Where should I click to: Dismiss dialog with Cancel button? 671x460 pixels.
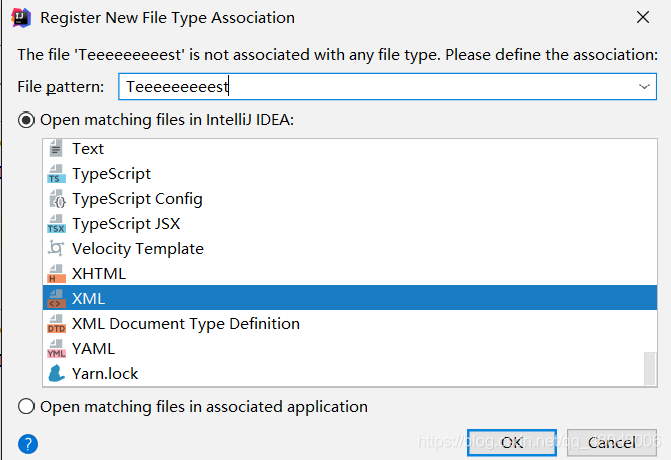[x=612, y=442]
